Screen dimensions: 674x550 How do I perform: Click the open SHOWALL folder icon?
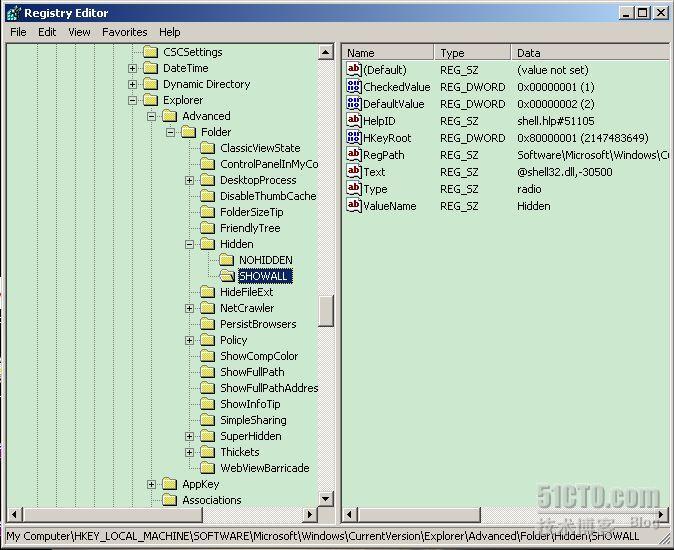[x=227, y=276]
